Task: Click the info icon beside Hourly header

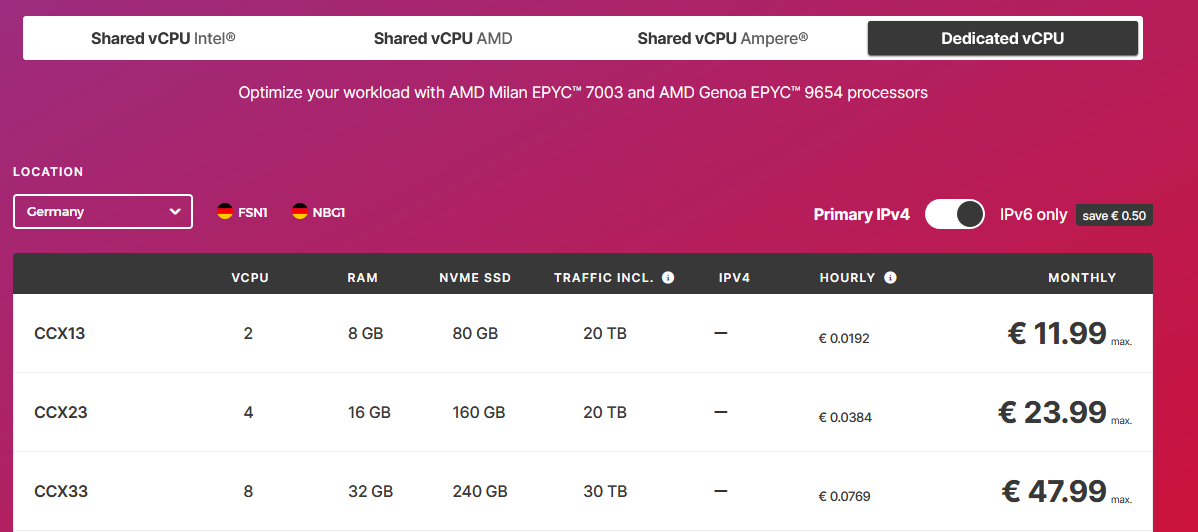Action: [890, 277]
